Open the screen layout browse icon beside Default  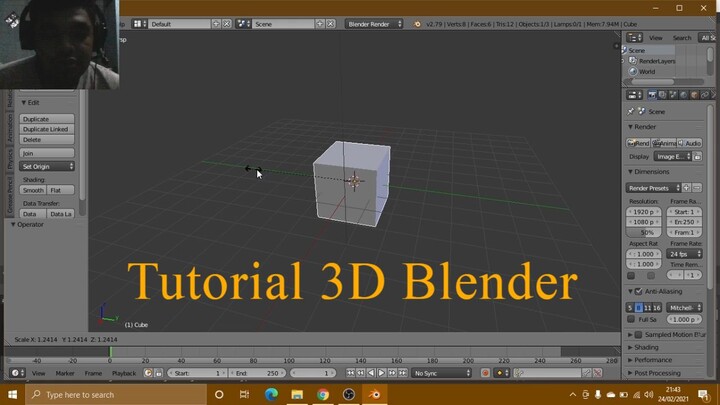pos(139,24)
